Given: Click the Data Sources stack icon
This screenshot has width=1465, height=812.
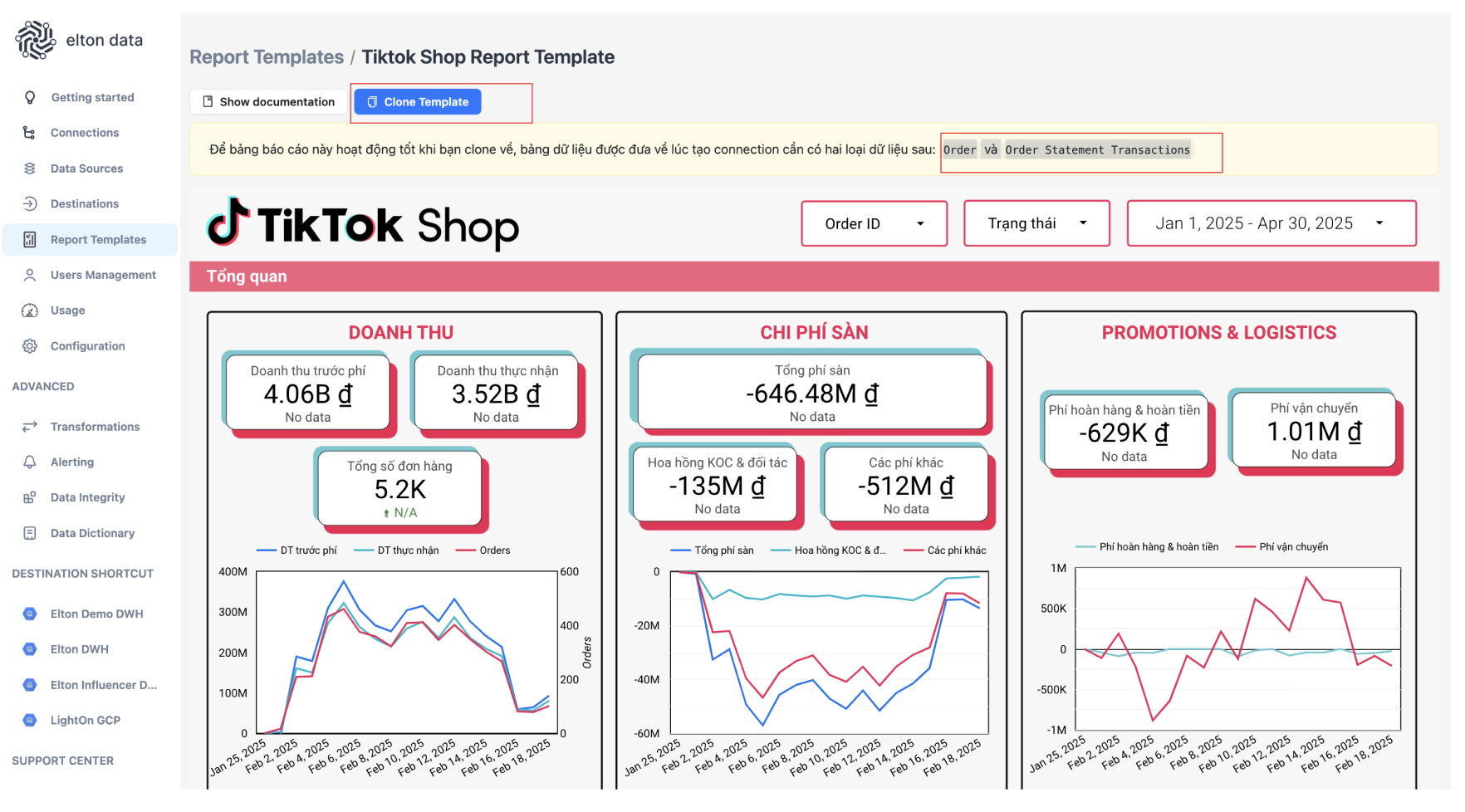Looking at the screenshot, I should pyautogui.click(x=30, y=169).
